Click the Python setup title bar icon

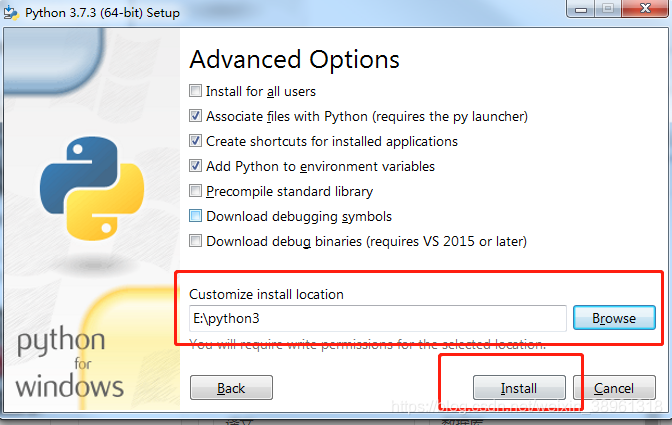pyautogui.click(x=11, y=12)
